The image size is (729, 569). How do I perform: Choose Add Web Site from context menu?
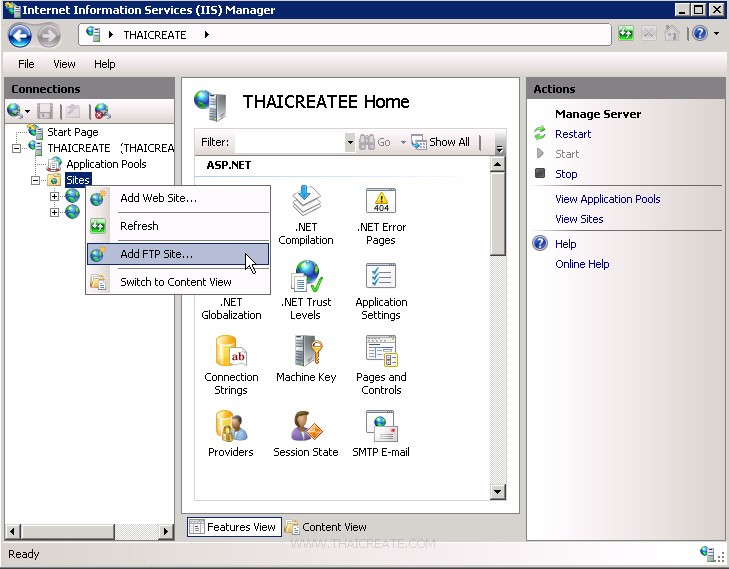158,198
